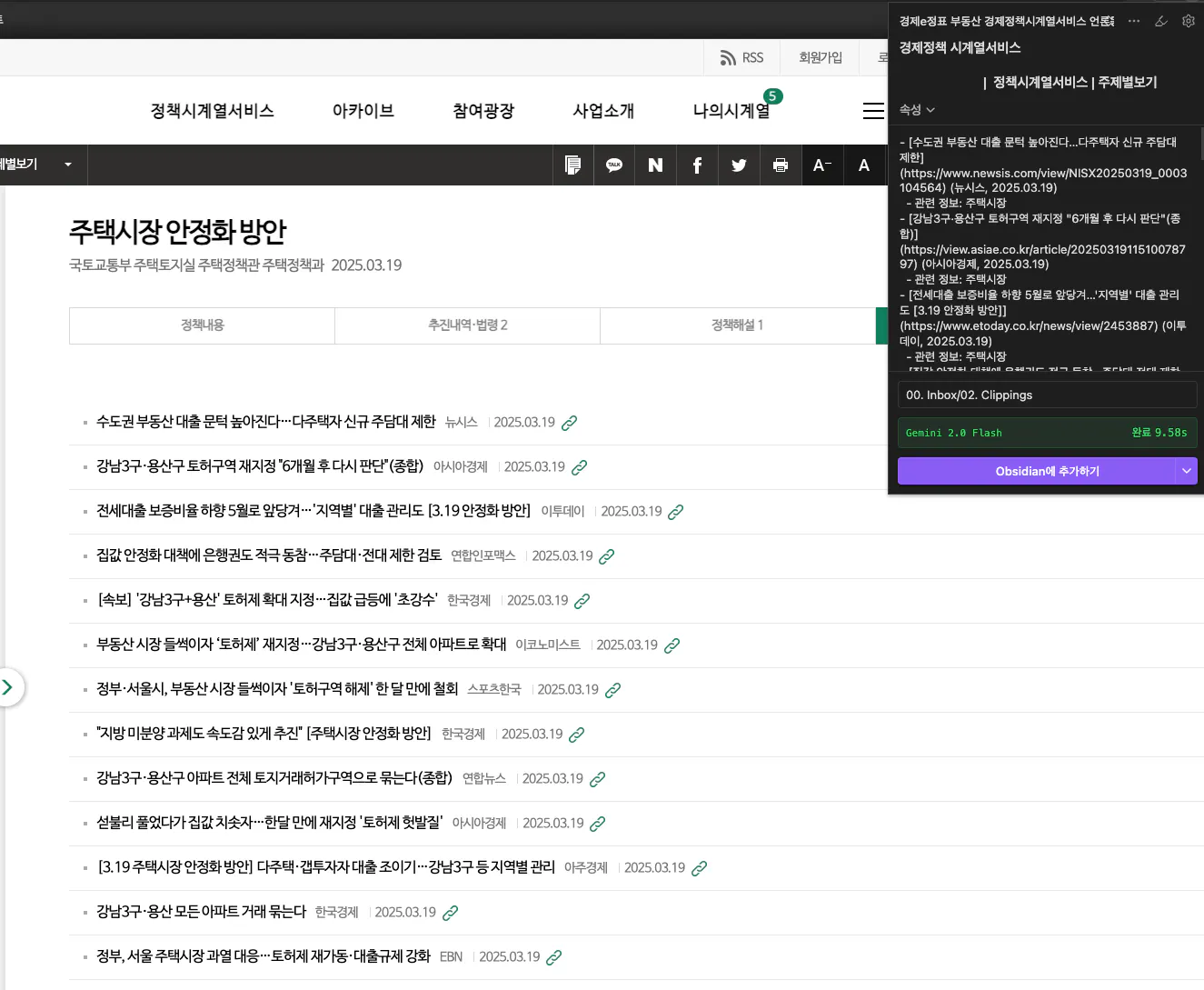The height and width of the screenshot is (990, 1204).
Task: Open clipper more options ellipsis icon
Action: click(x=1134, y=21)
